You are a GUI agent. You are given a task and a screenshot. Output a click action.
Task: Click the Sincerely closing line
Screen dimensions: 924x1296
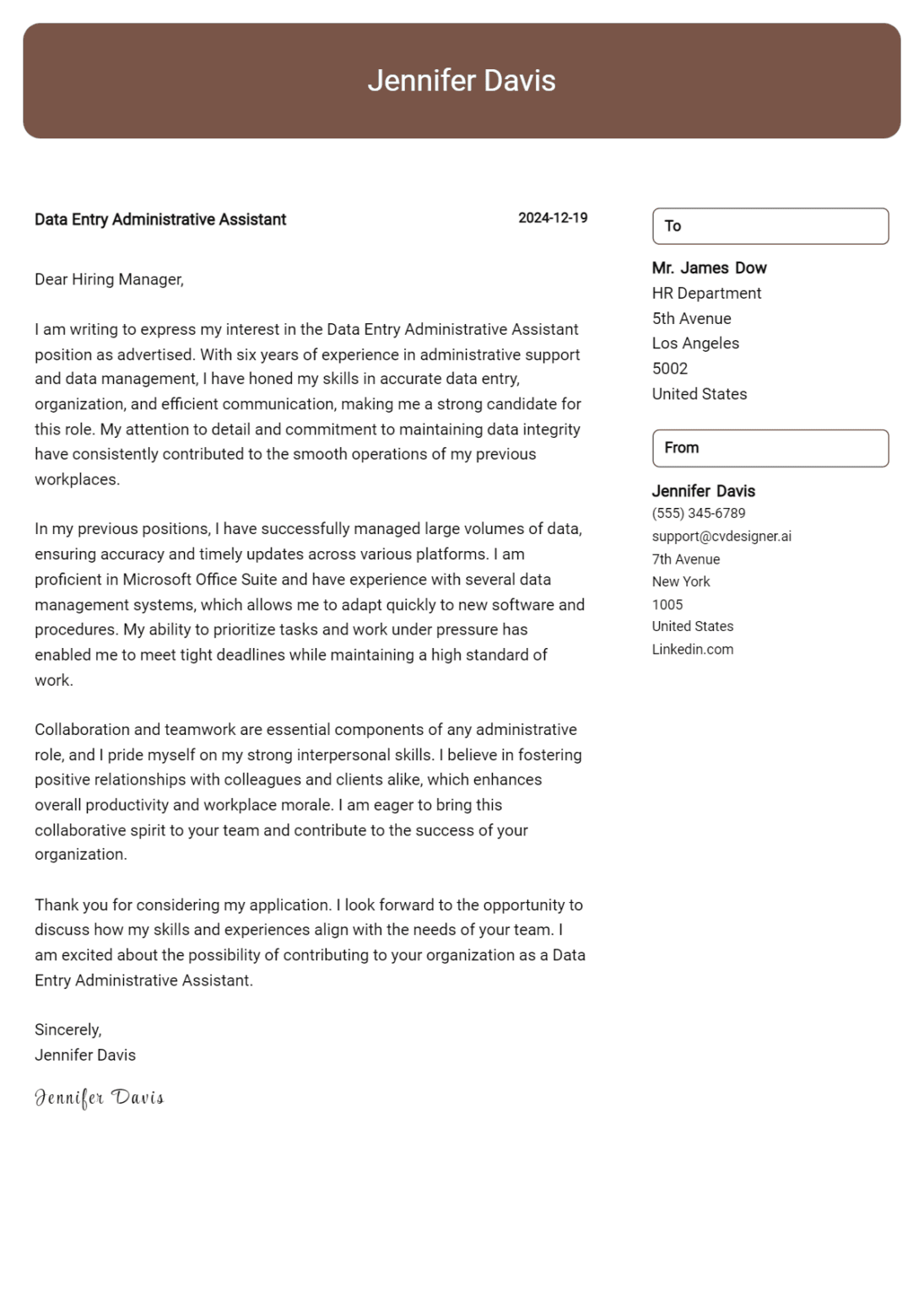pyautogui.click(x=68, y=1029)
